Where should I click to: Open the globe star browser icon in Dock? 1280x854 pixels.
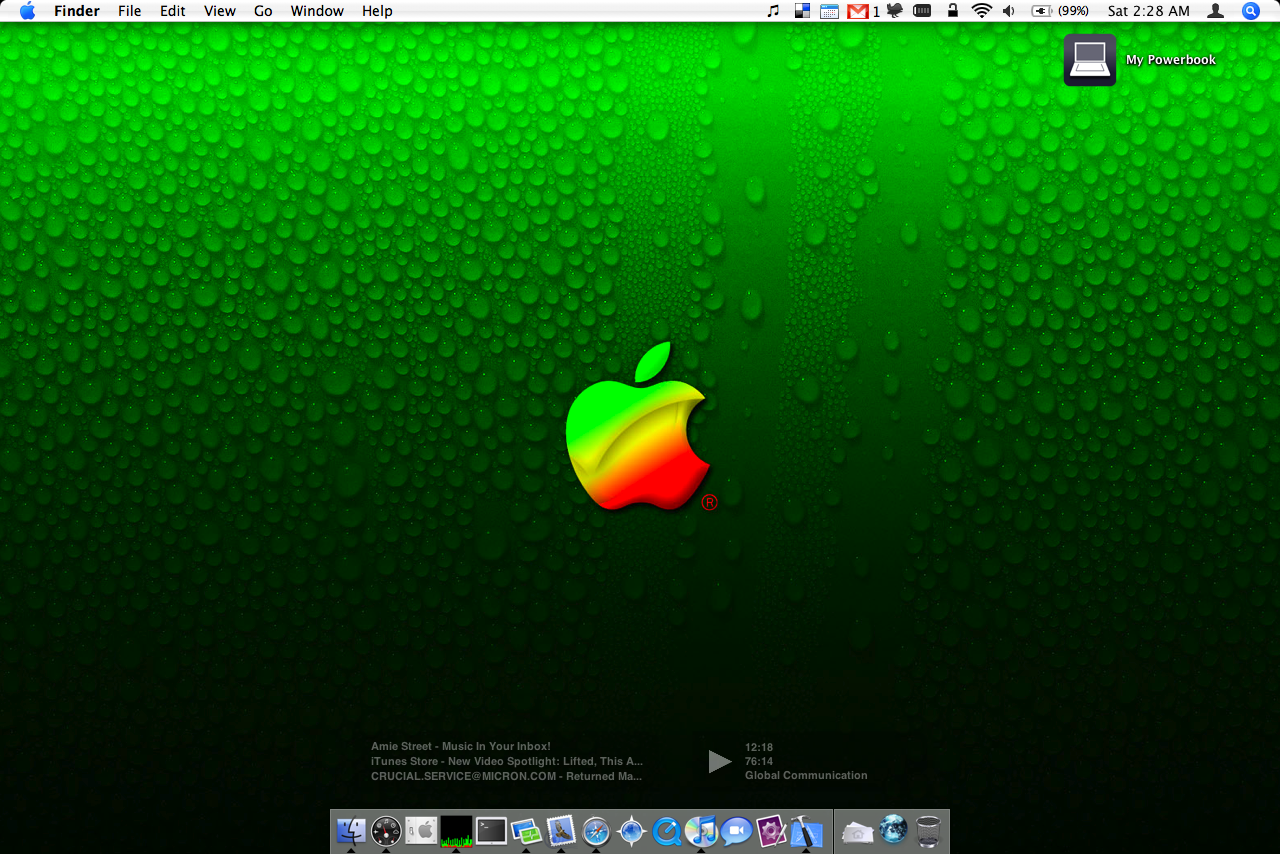click(631, 831)
